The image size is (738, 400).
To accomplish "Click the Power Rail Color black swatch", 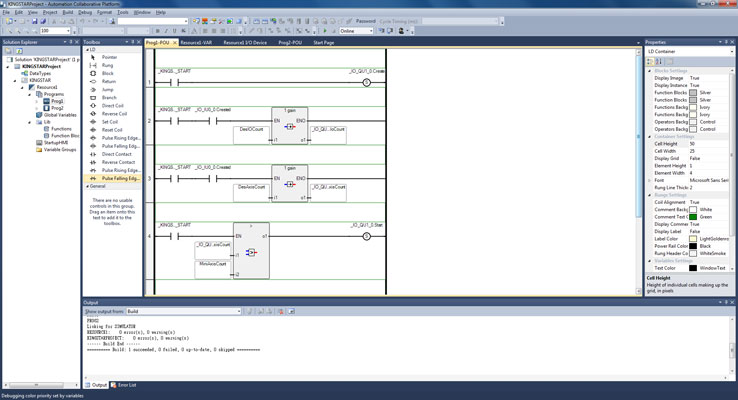I will tap(693, 246).
